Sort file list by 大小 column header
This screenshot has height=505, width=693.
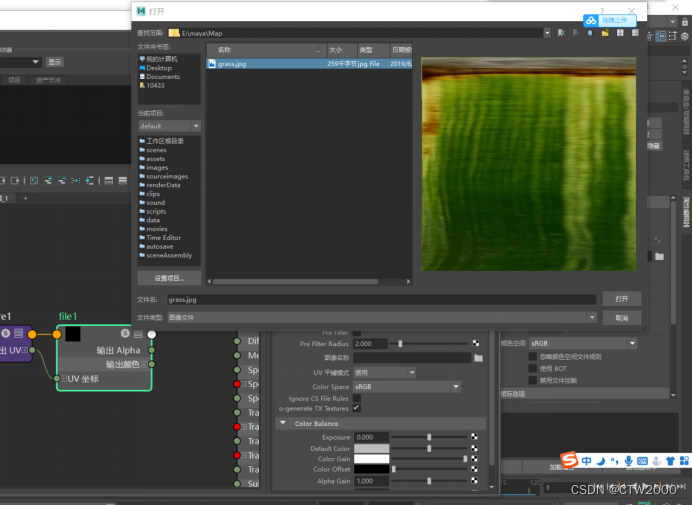tap(342, 50)
